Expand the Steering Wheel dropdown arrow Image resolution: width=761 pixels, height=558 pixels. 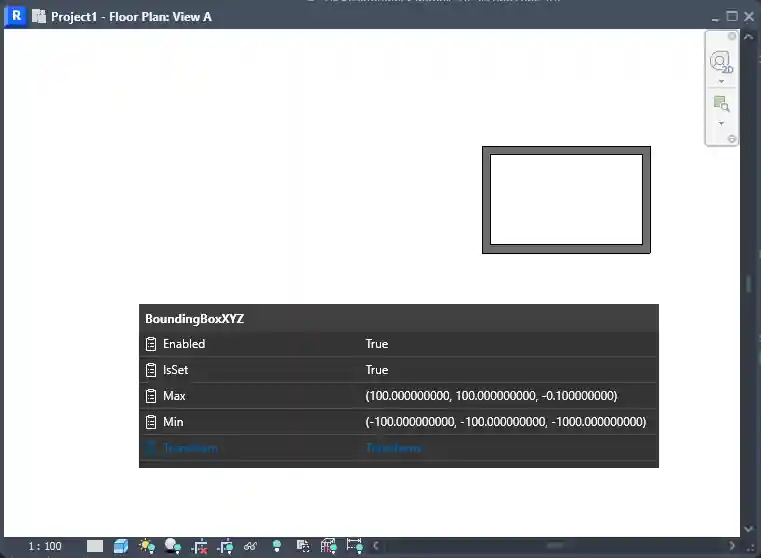(x=721, y=82)
